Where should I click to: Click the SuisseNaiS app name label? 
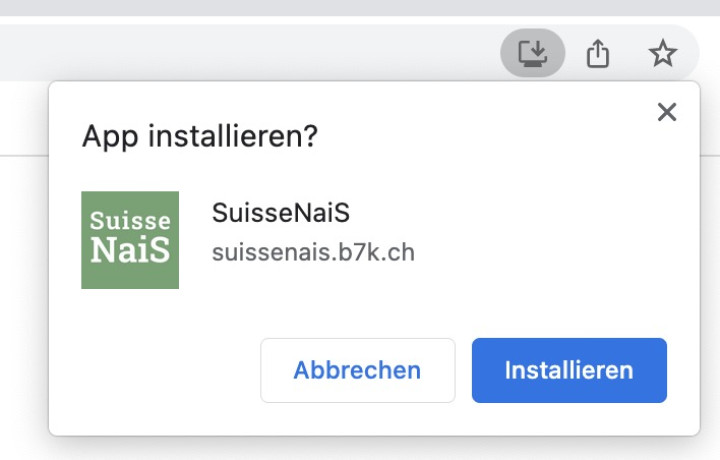click(281, 213)
